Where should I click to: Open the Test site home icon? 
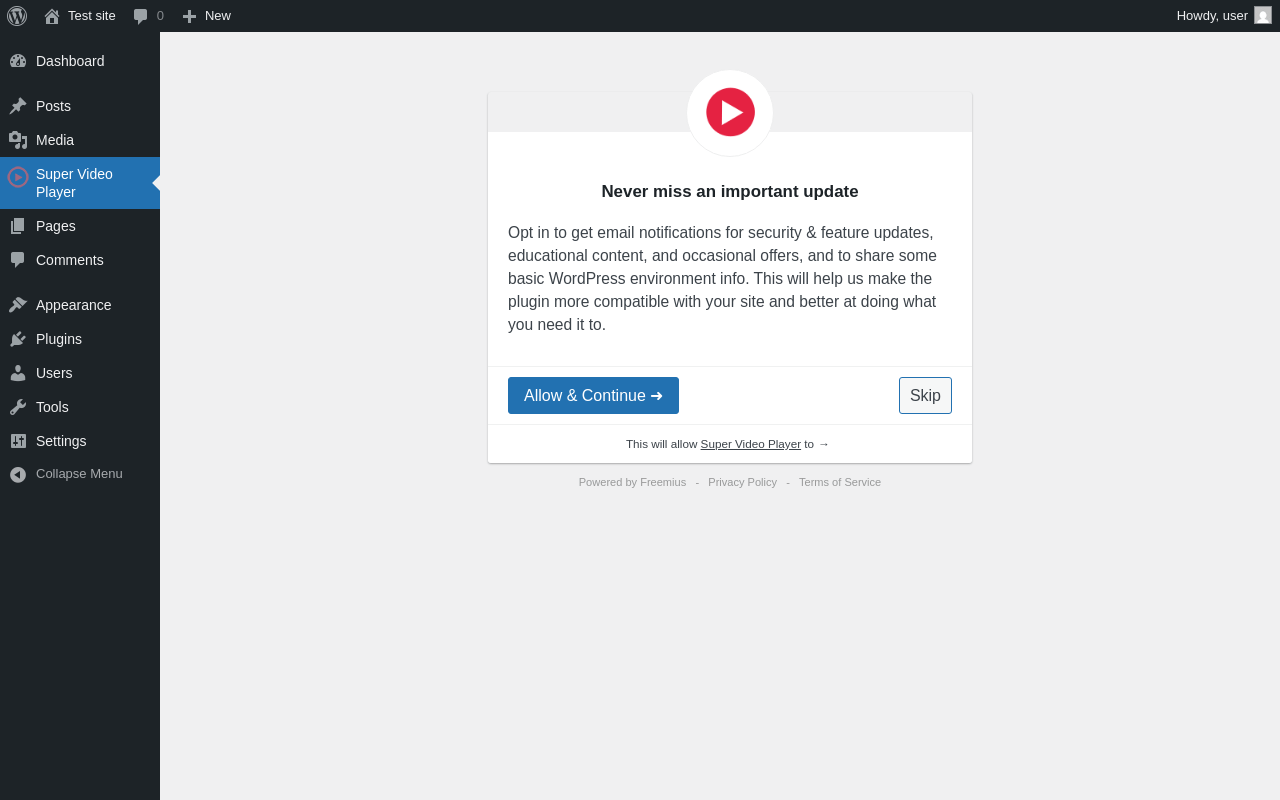tap(52, 16)
